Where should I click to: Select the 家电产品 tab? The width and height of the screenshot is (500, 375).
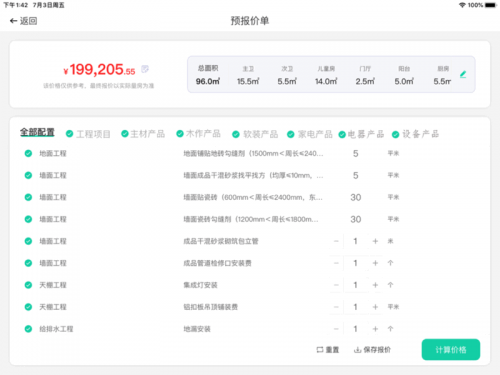[x=315, y=134]
